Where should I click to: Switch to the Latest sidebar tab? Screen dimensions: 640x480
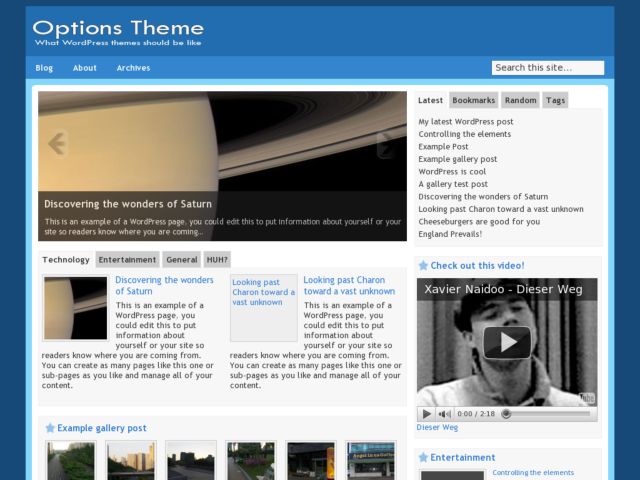[x=430, y=100]
